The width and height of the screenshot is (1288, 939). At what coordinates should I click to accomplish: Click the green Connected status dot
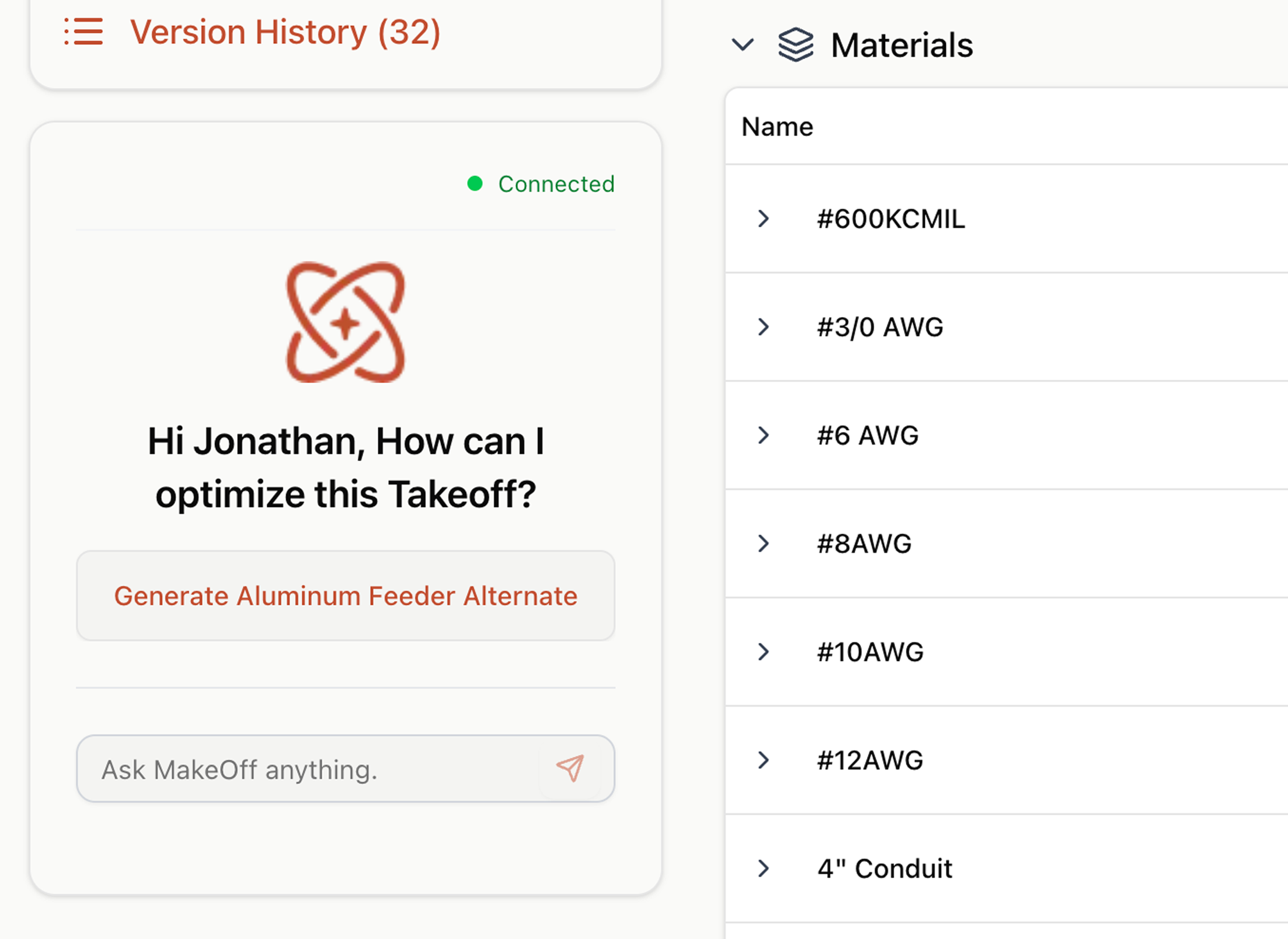tap(475, 184)
